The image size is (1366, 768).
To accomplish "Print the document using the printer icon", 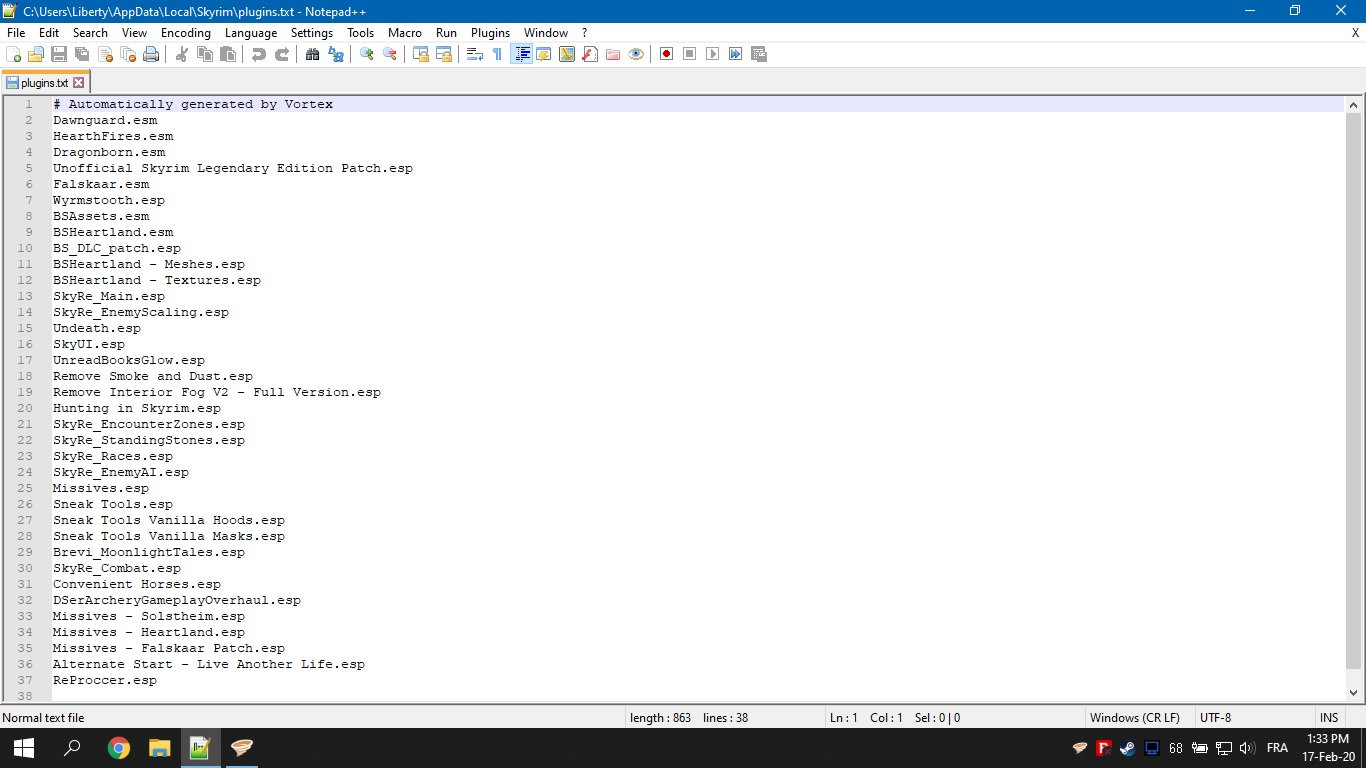I will 151,54.
